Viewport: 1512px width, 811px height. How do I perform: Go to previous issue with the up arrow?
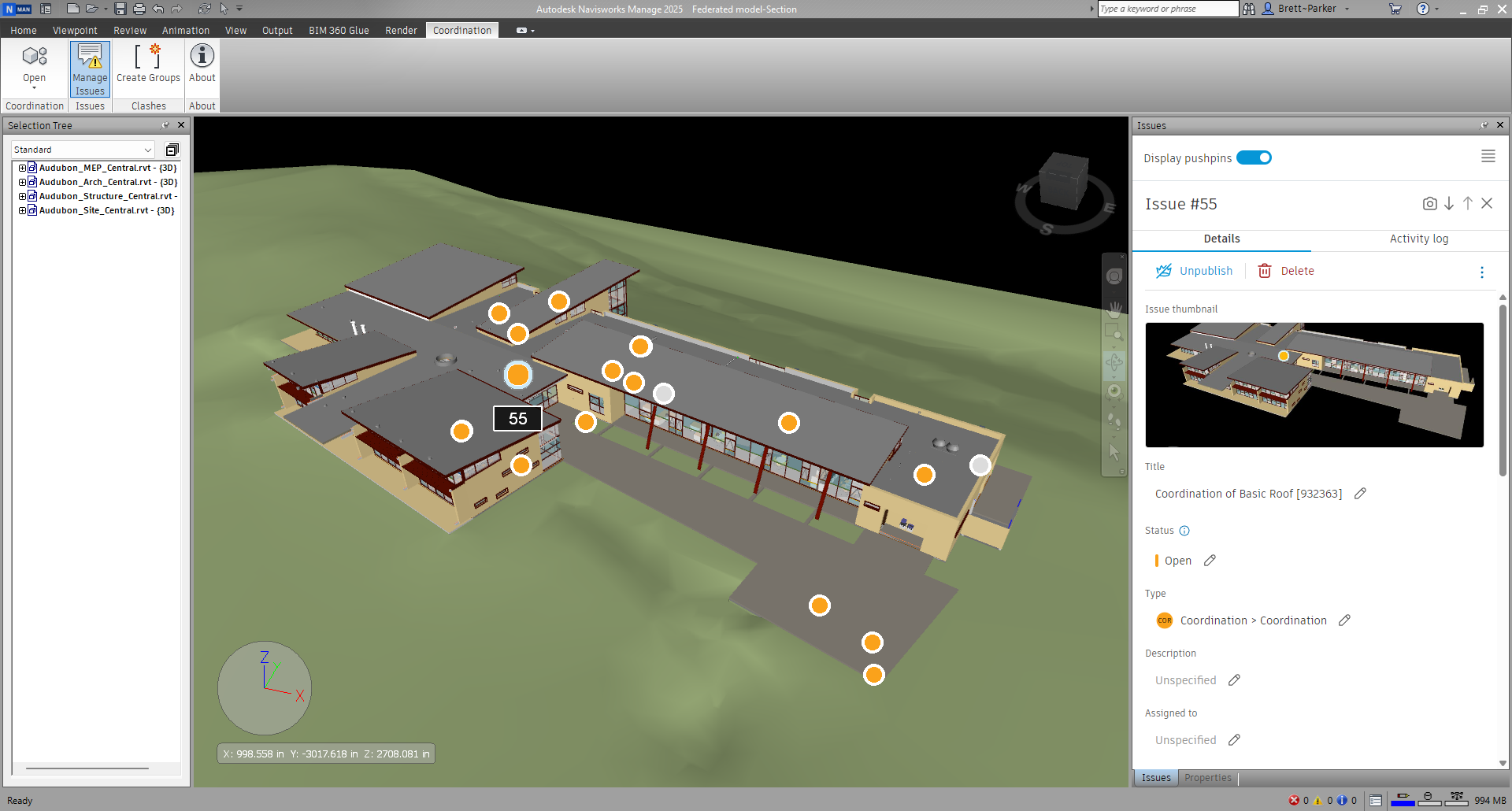coord(1468,203)
